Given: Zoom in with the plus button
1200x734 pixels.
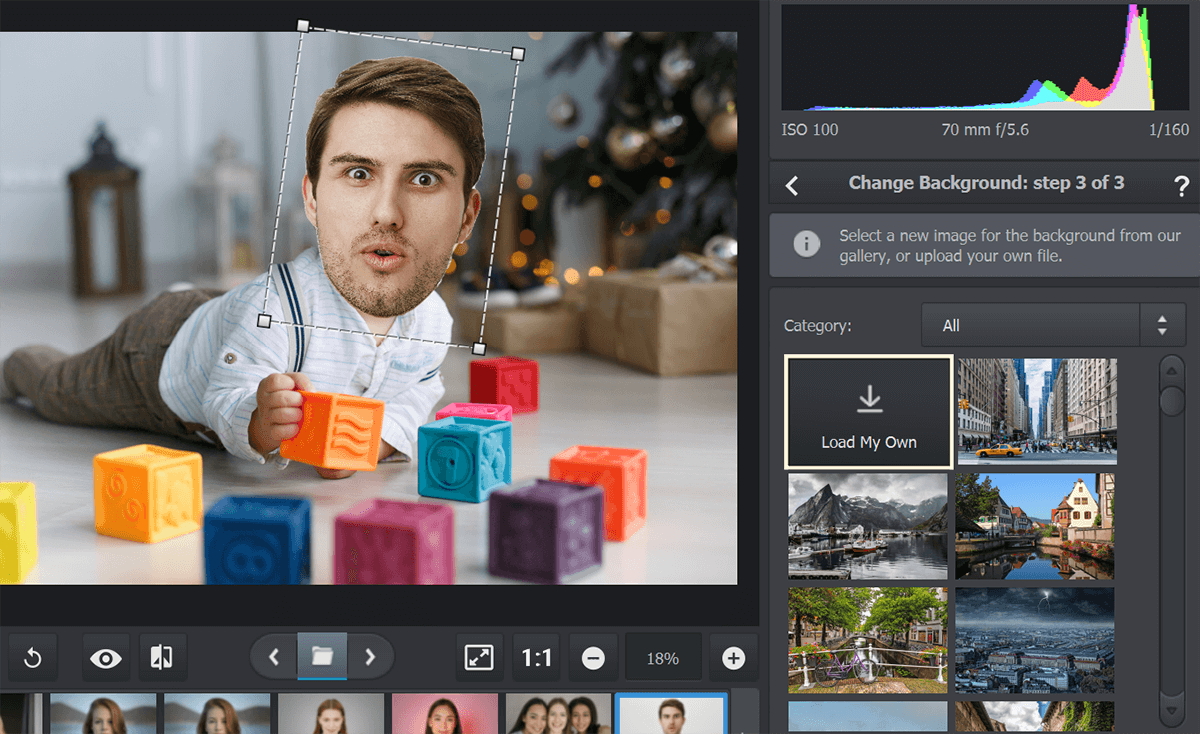Looking at the screenshot, I should coord(733,657).
